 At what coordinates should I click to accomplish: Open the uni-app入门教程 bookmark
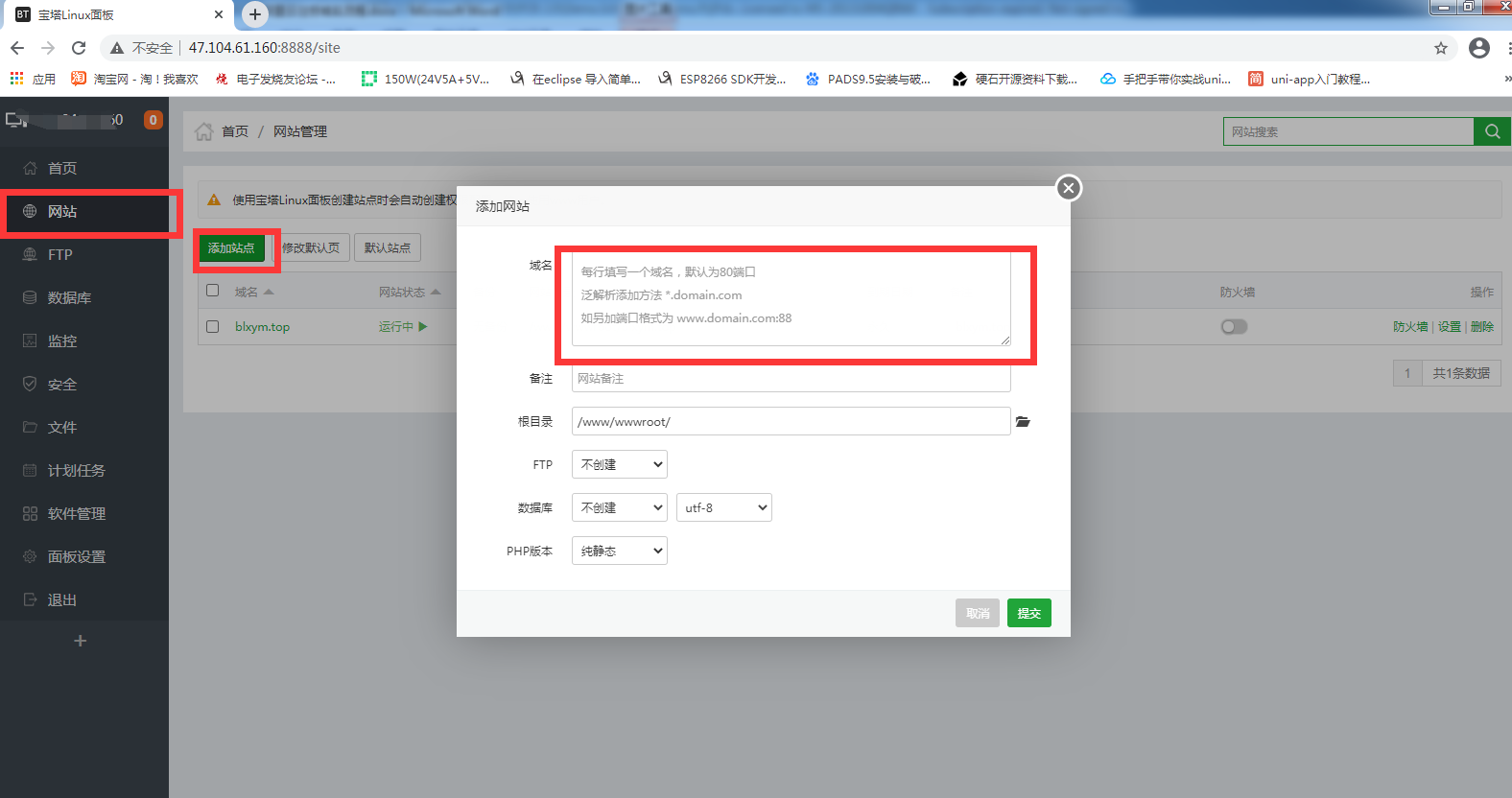[1310, 79]
